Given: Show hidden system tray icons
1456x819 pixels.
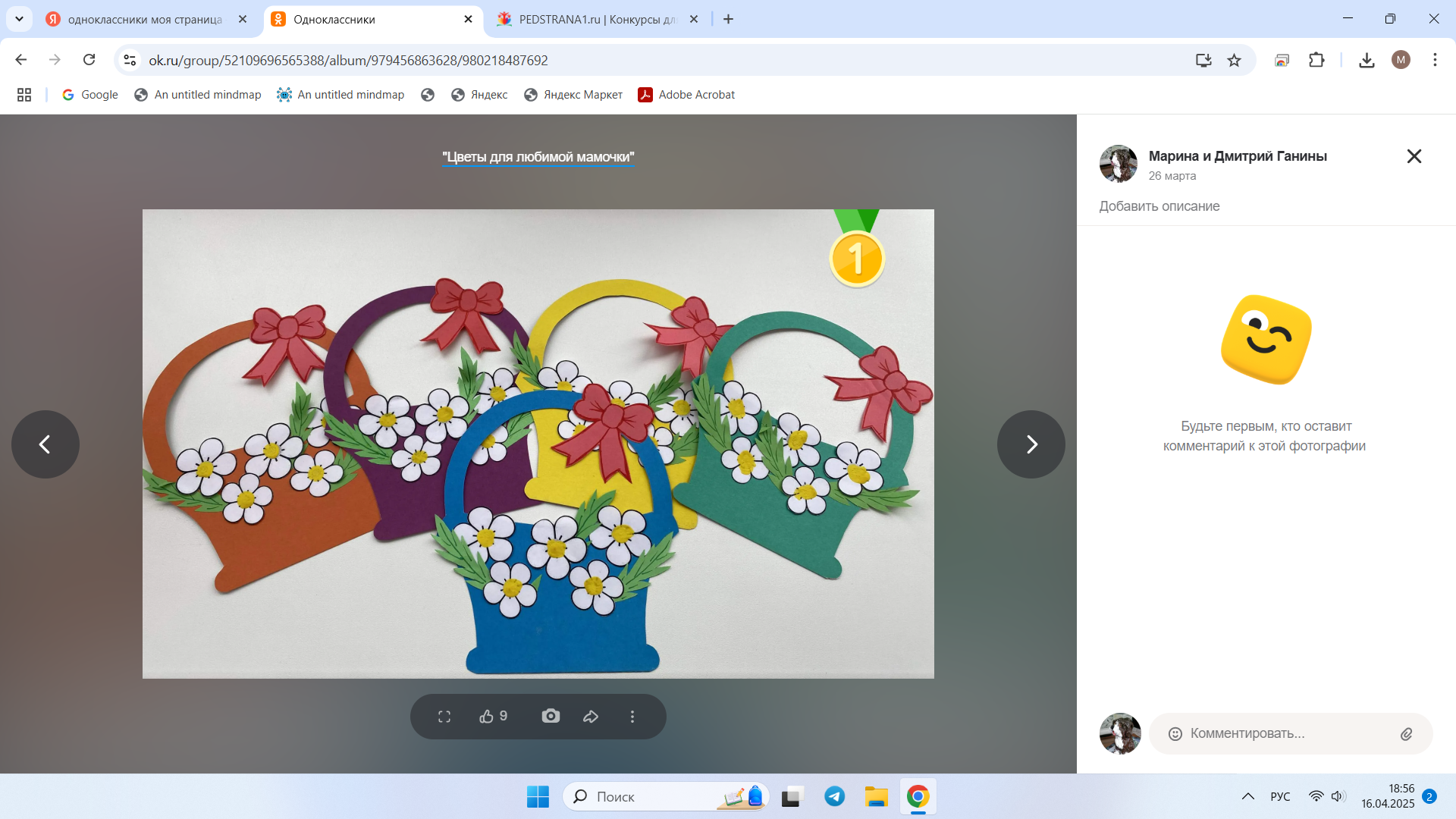Looking at the screenshot, I should (x=1247, y=796).
